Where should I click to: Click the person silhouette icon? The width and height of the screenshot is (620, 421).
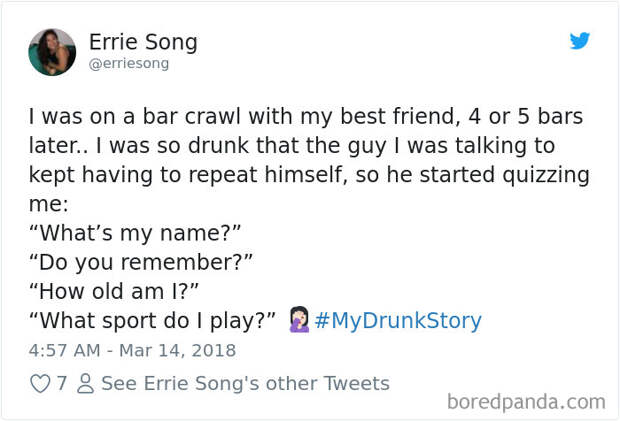[x=85, y=383]
